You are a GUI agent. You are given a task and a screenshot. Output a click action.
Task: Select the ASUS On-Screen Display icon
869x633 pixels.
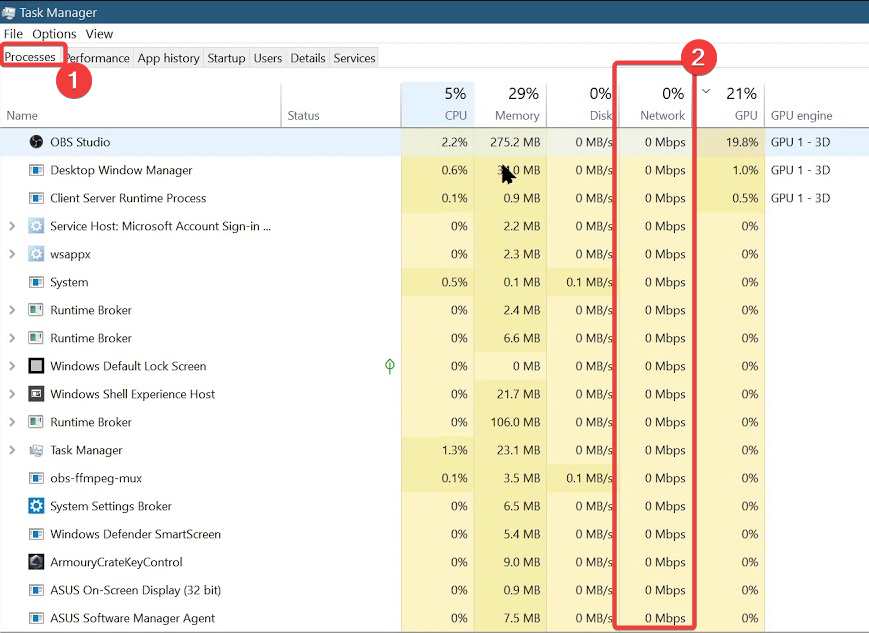[34, 590]
